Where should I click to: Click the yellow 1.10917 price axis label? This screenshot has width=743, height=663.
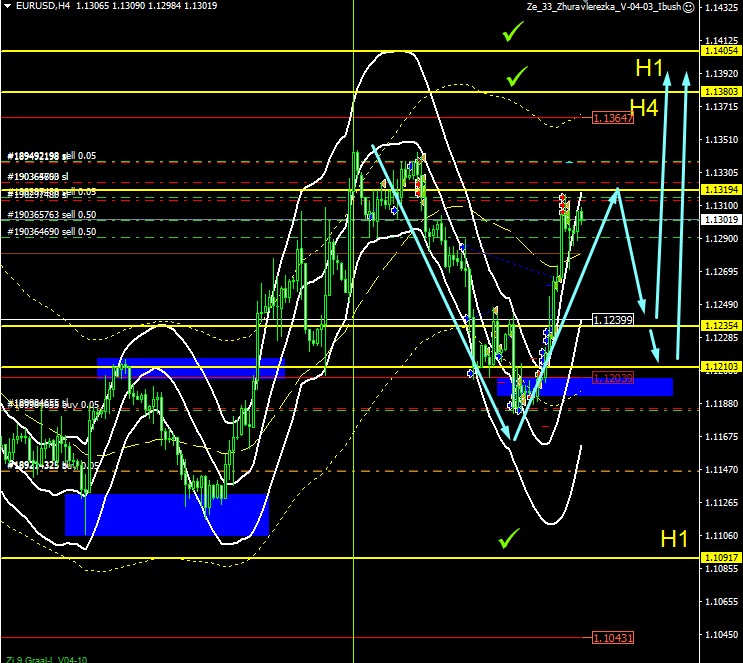click(721, 557)
